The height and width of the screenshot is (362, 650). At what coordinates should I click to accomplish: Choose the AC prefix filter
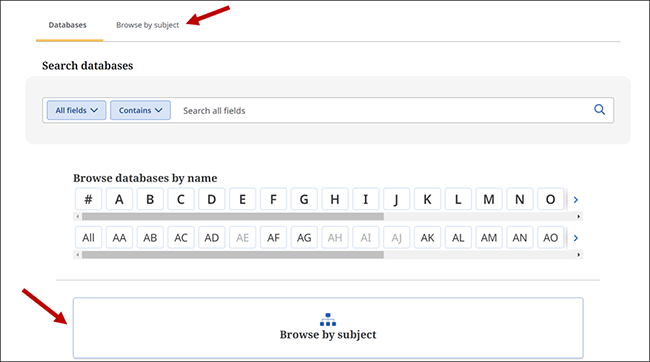tap(181, 238)
